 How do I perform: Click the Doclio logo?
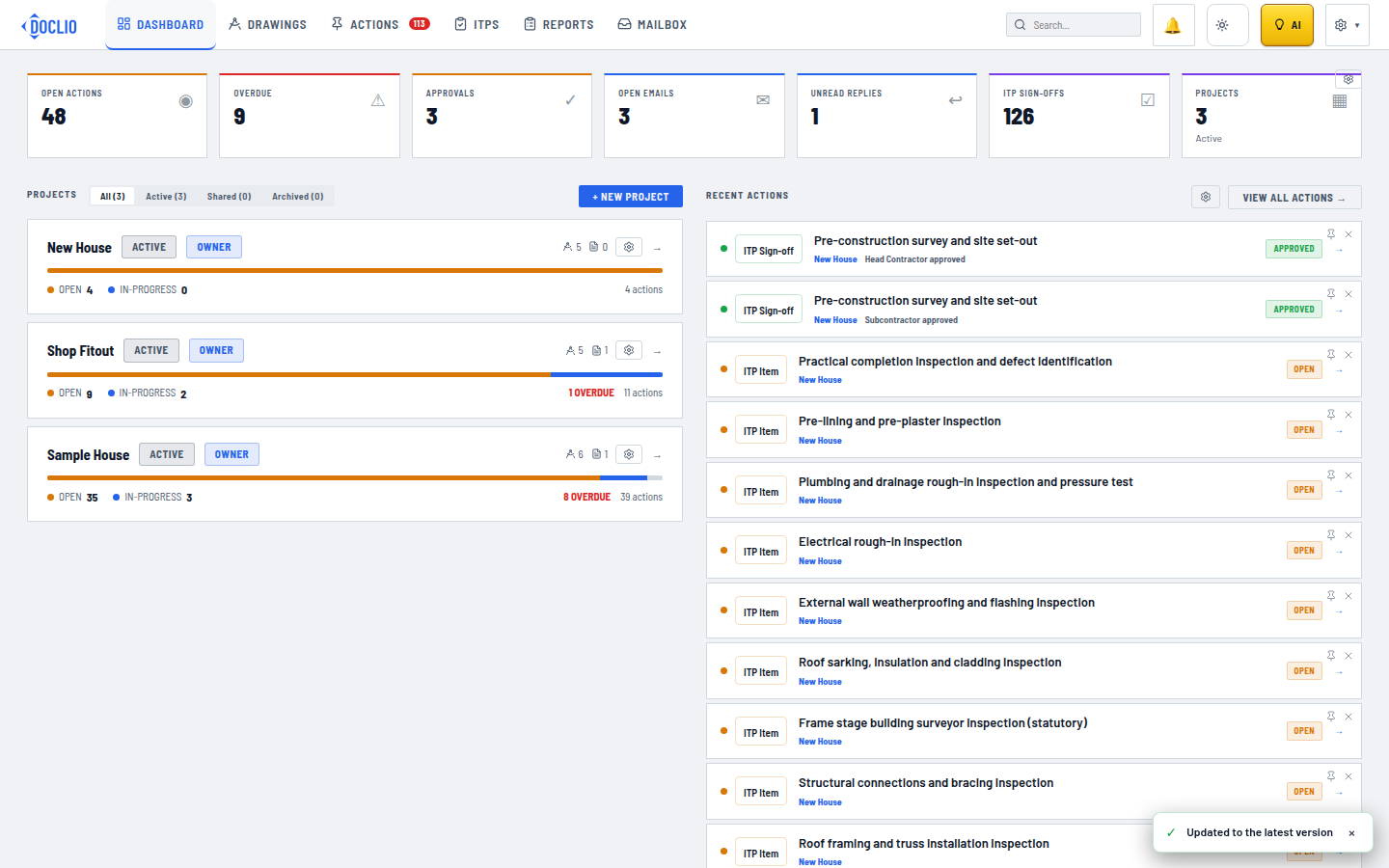point(49,25)
